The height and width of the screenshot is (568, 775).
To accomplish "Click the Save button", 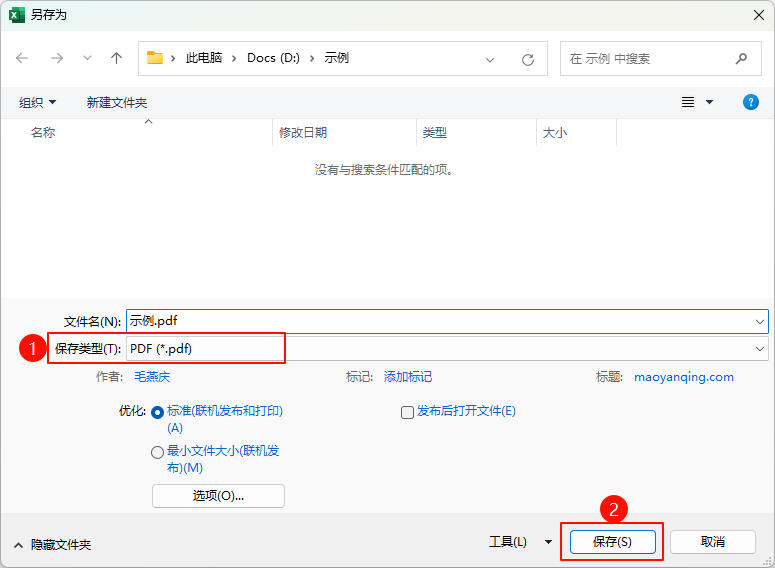I will pyautogui.click(x=612, y=541).
